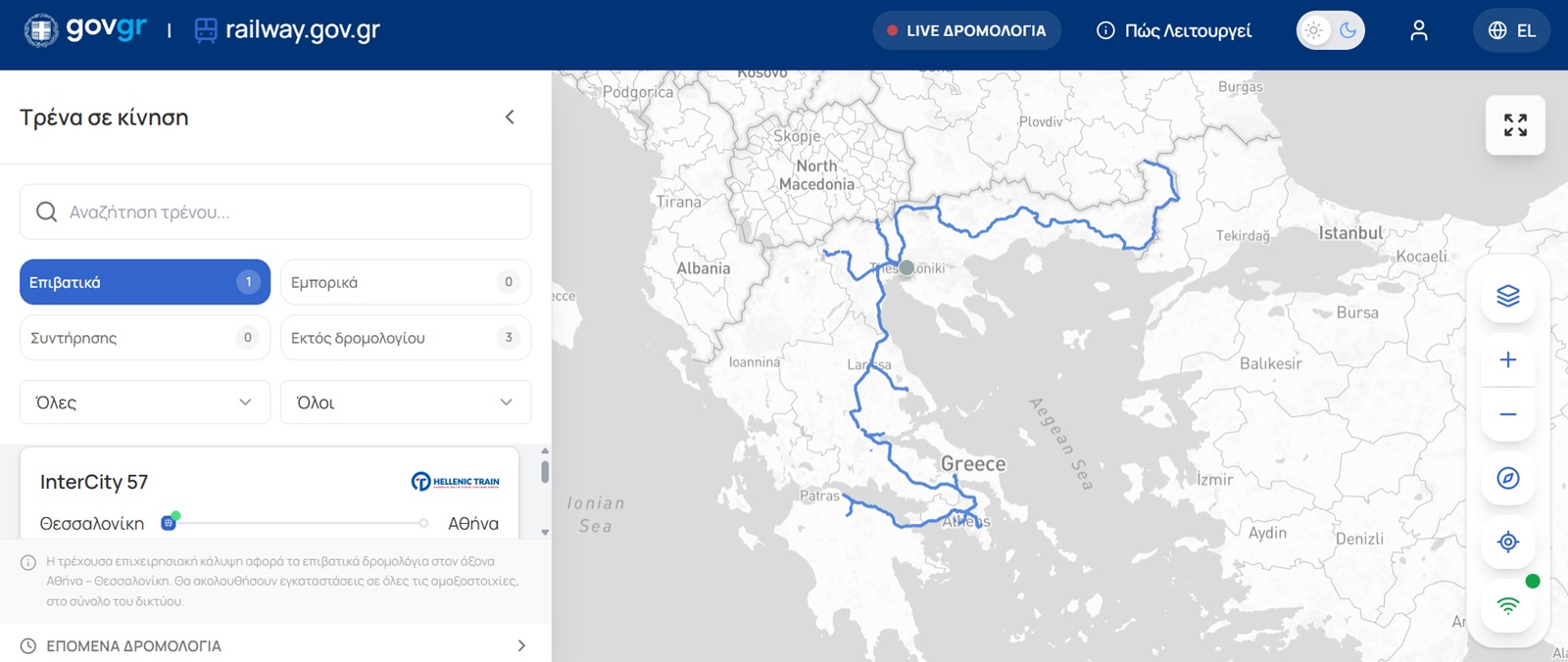The height and width of the screenshot is (662, 1568).
Task: Zoom out on the map
Action: [1507, 415]
